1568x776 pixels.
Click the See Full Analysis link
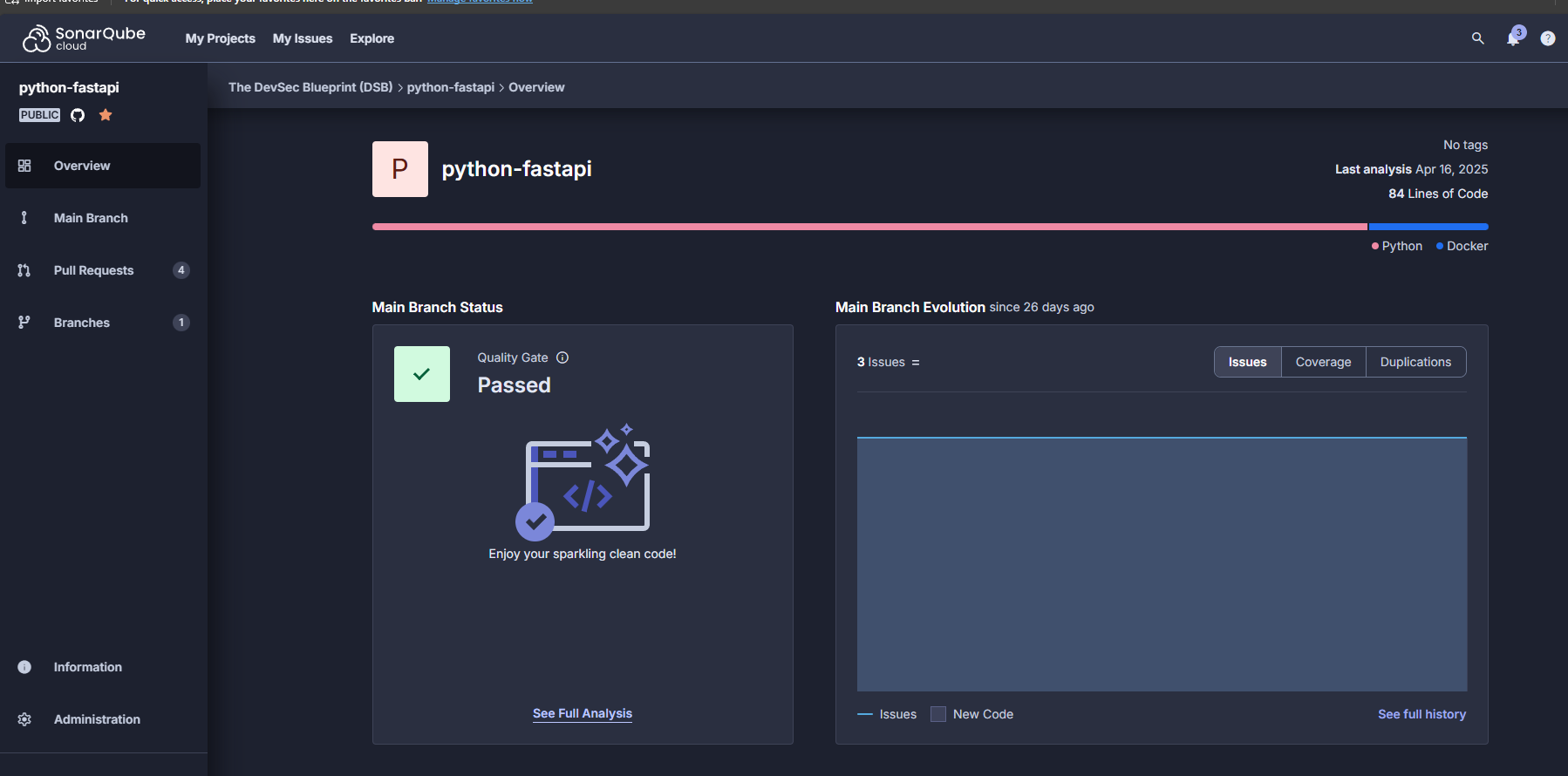coord(583,713)
